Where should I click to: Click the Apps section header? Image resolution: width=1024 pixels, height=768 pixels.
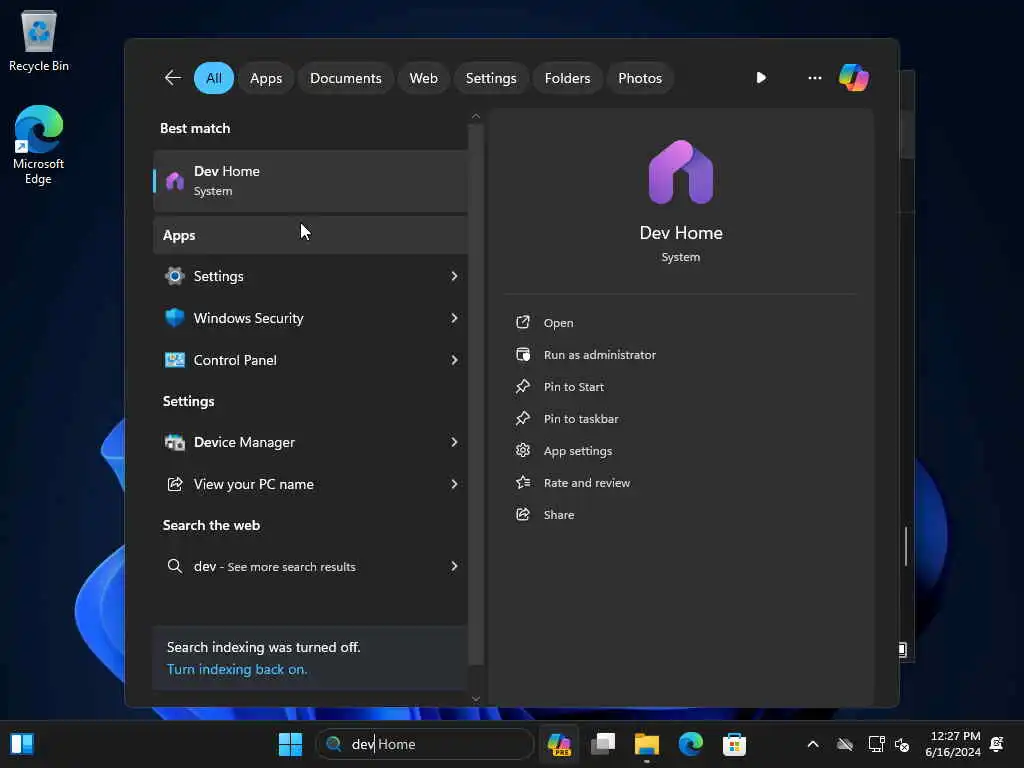click(x=311, y=235)
